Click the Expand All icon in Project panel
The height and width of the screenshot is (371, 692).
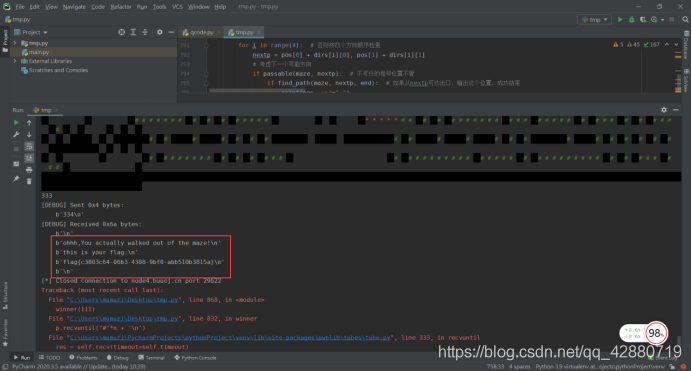[133, 32]
